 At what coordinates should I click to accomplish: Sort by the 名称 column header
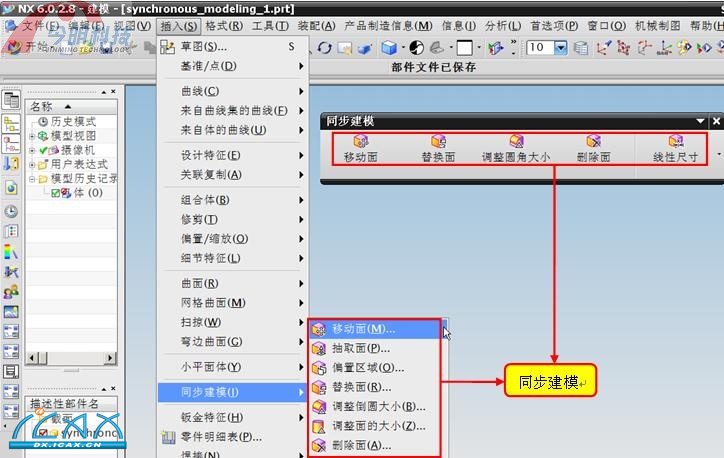click(71, 107)
